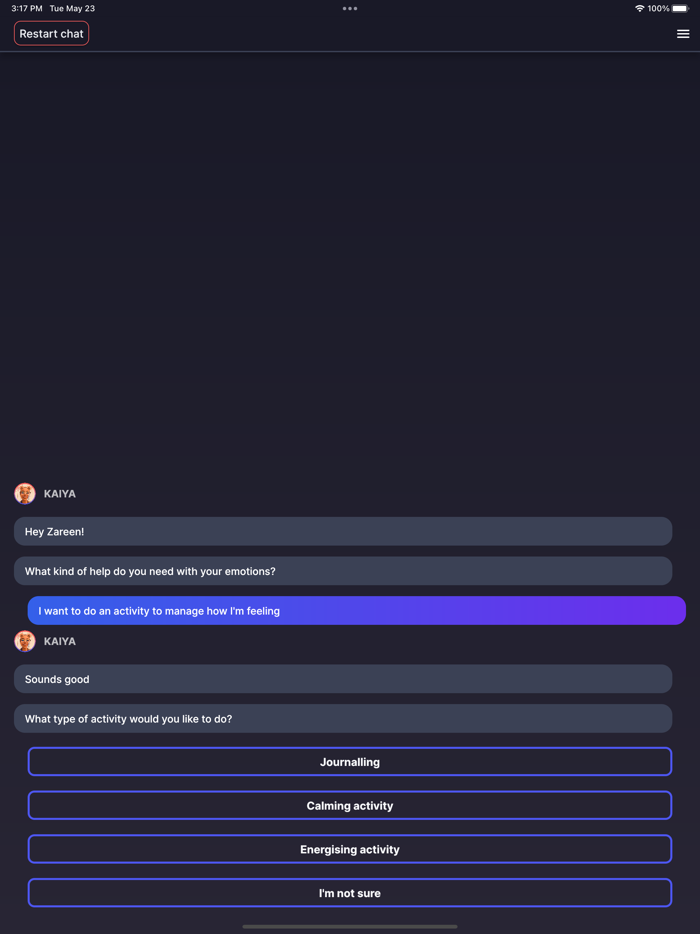The height and width of the screenshot is (934, 700).
Task: Tap the home indicator bar
Action: pos(350,927)
